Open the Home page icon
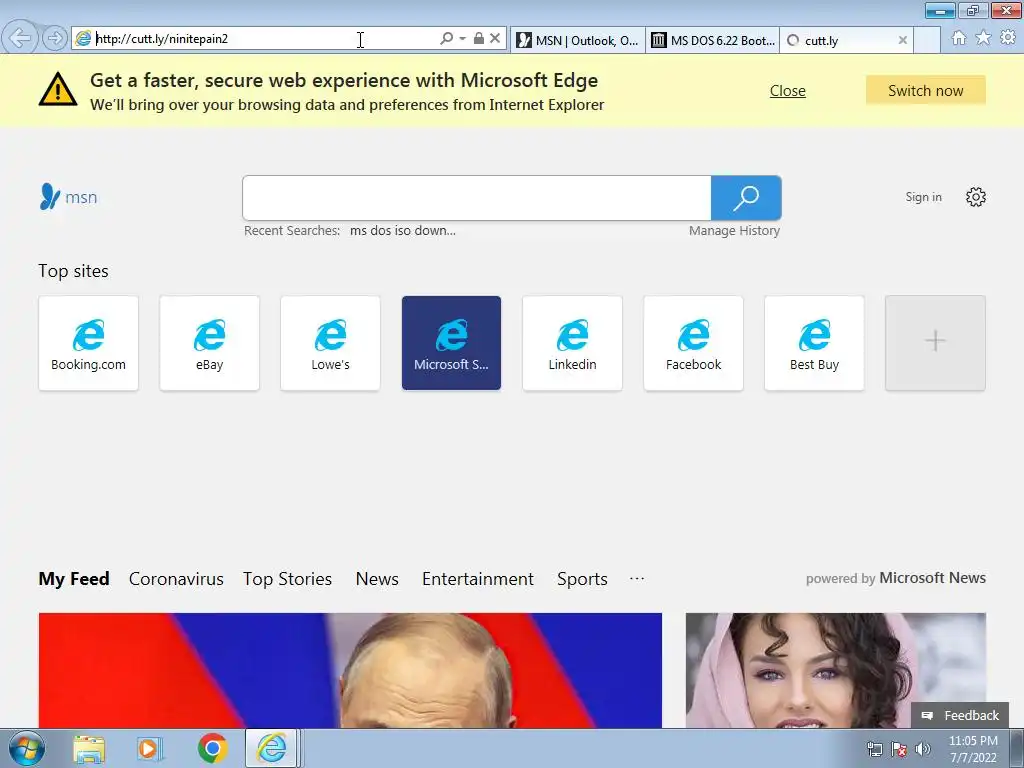The width and height of the screenshot is (1024, 768). [959, 38]
